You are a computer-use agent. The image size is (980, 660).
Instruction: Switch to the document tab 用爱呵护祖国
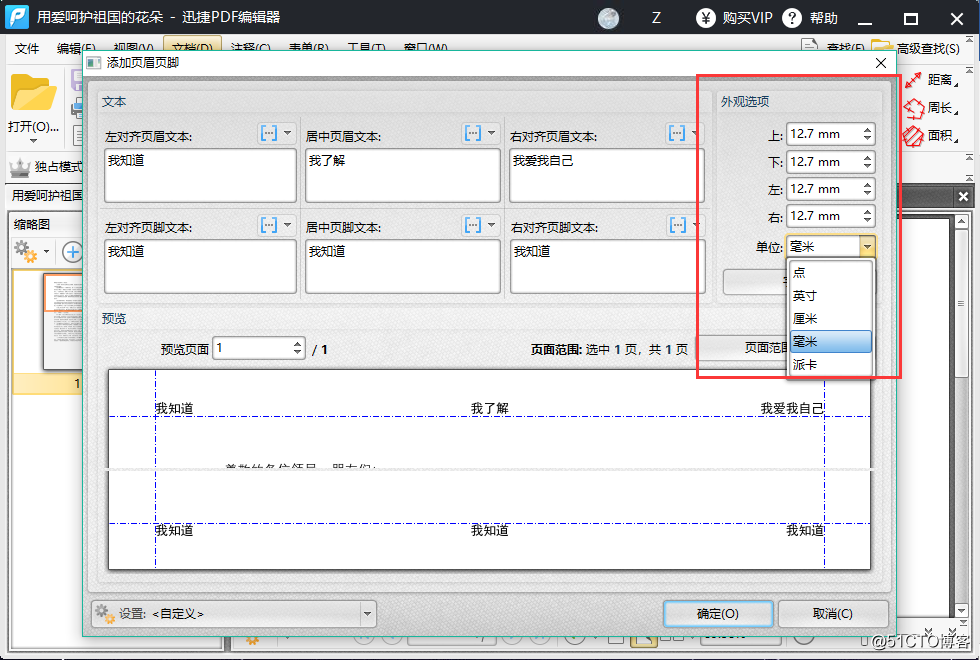point(48,196)
